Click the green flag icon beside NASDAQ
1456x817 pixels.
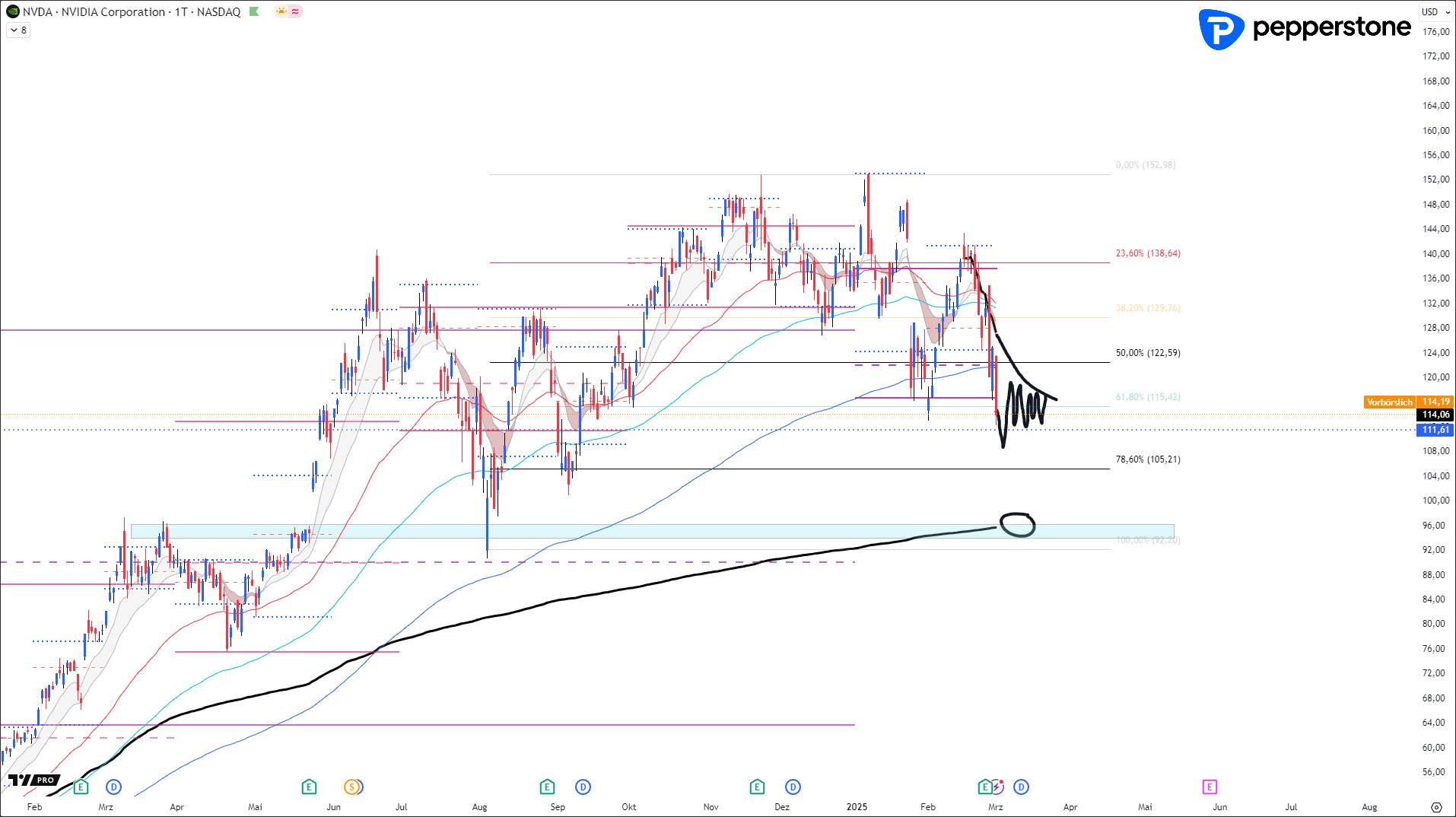(x=254, y=11)
